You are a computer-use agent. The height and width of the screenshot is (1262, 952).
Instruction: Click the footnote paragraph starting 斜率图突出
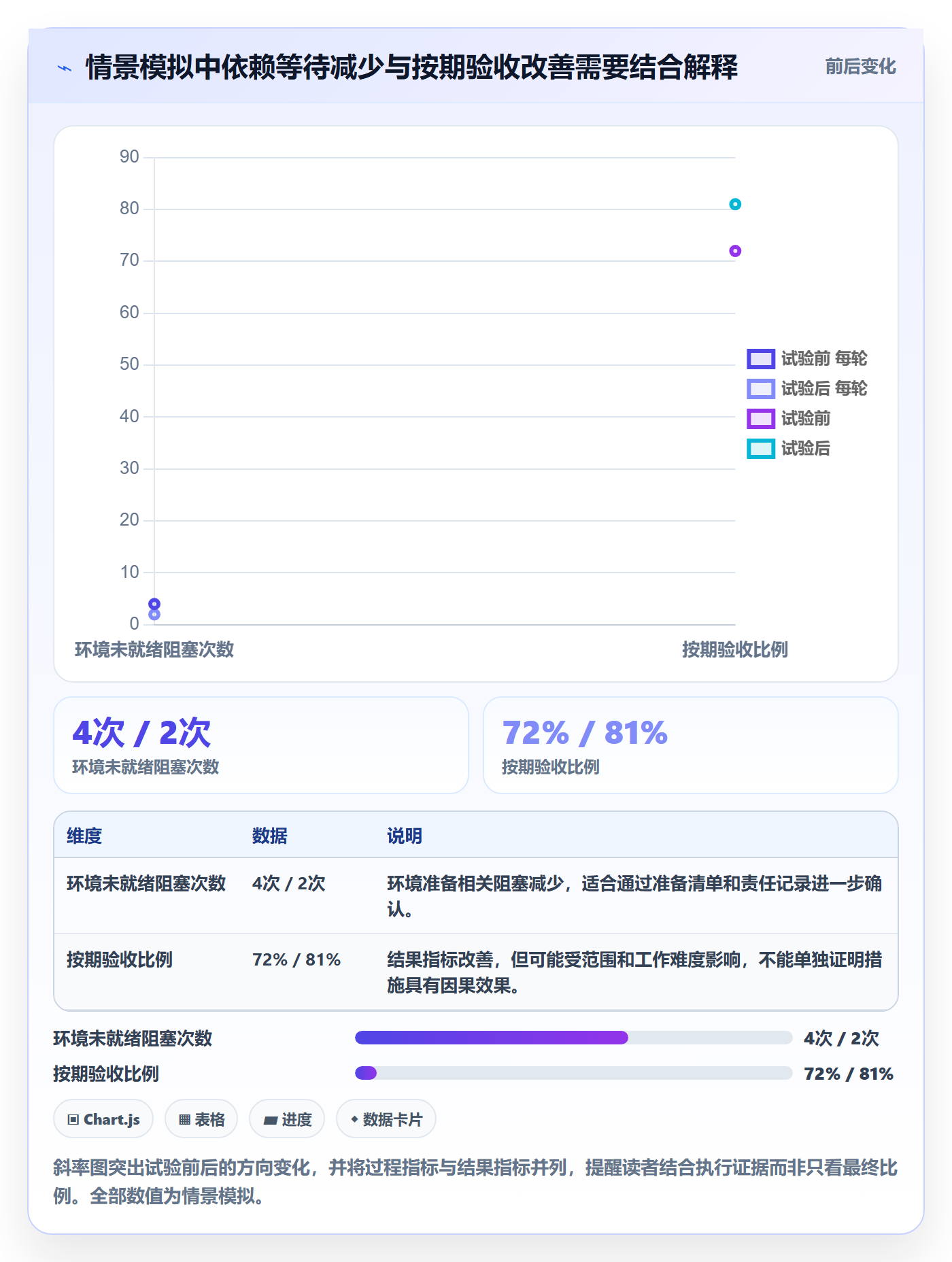pos(475,1182)
